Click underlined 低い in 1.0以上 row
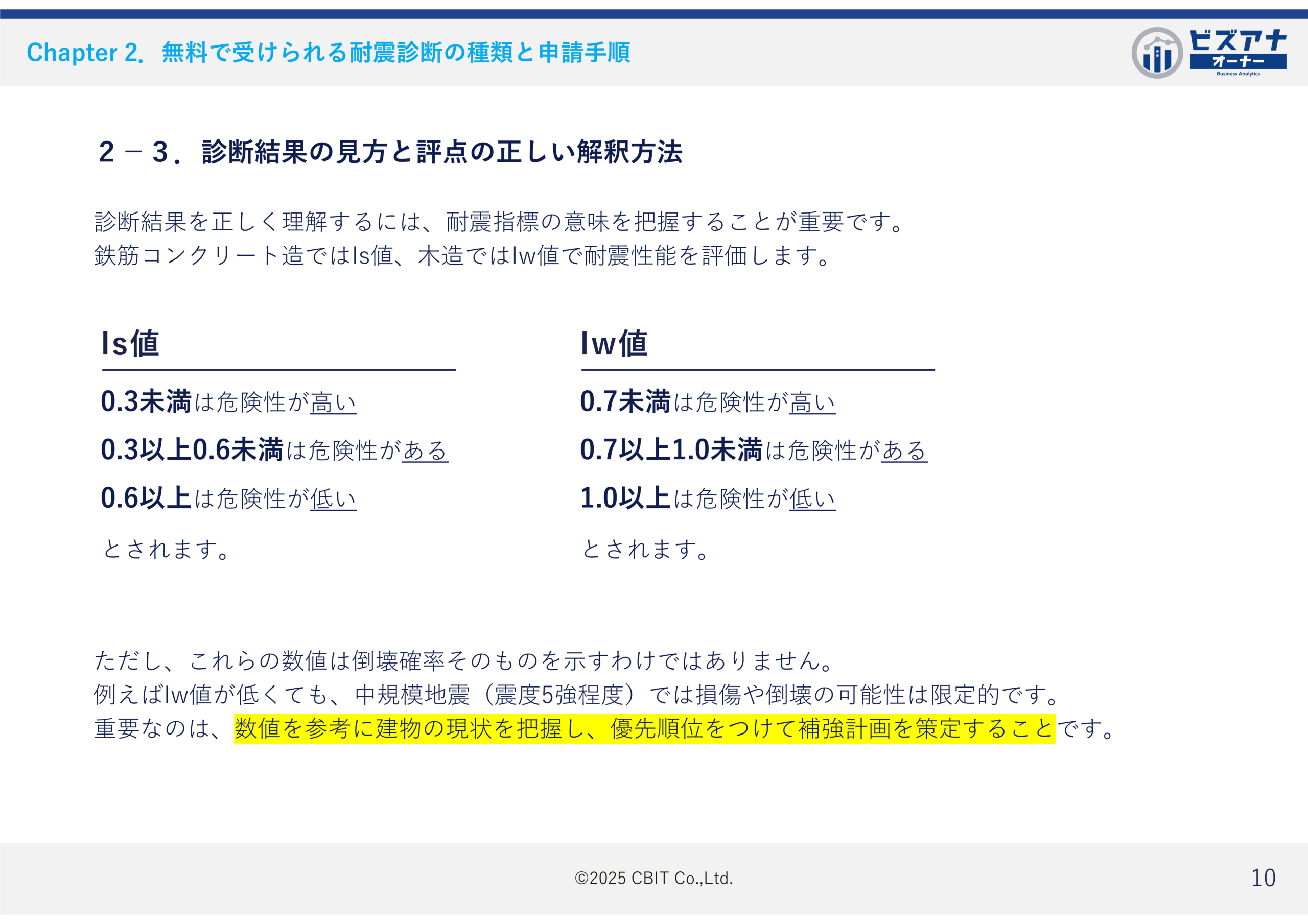This screenshot has height=924, width=1308. [812, 499]
